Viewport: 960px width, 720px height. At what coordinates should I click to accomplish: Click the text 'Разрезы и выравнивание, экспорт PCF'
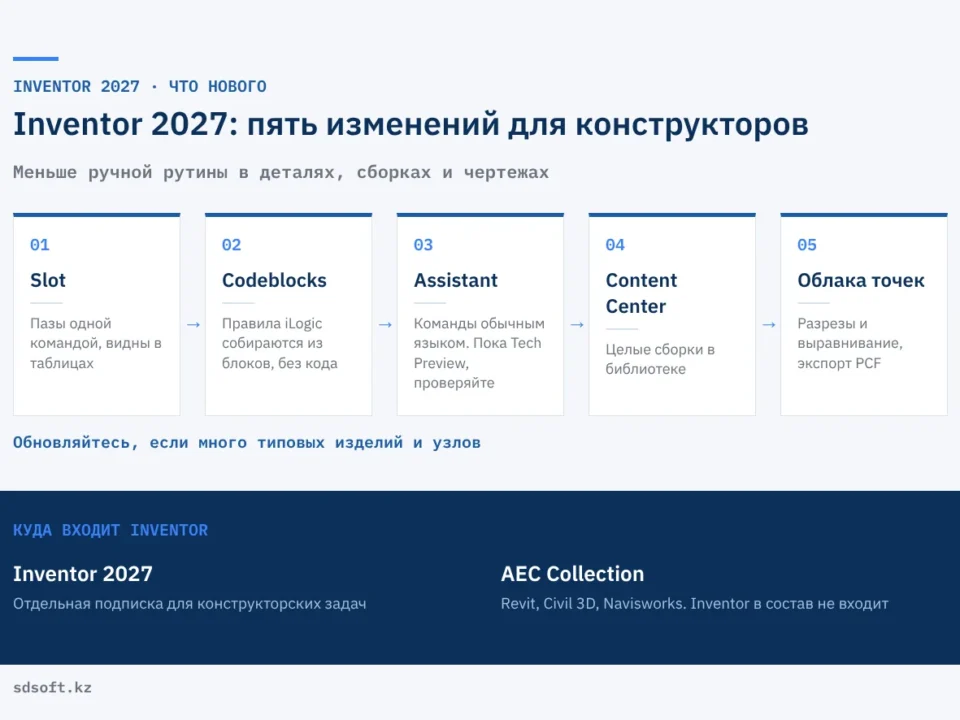(850, 343)
